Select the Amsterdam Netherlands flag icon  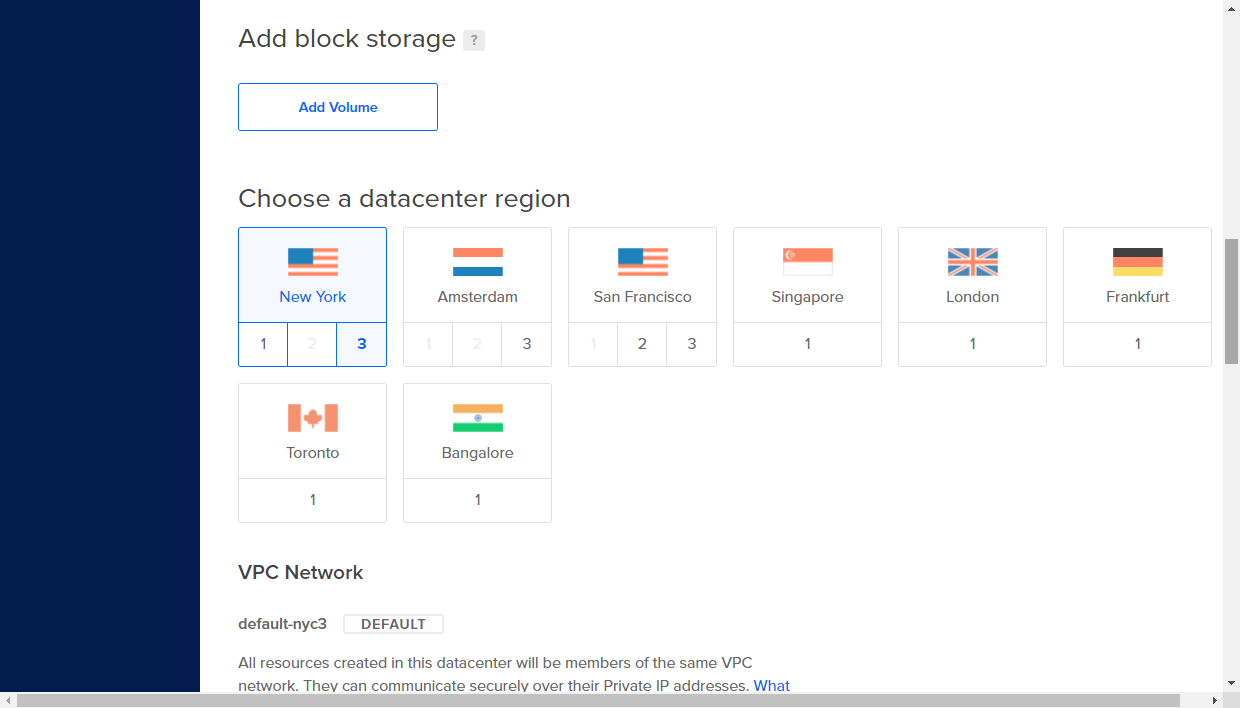(478, 262)
